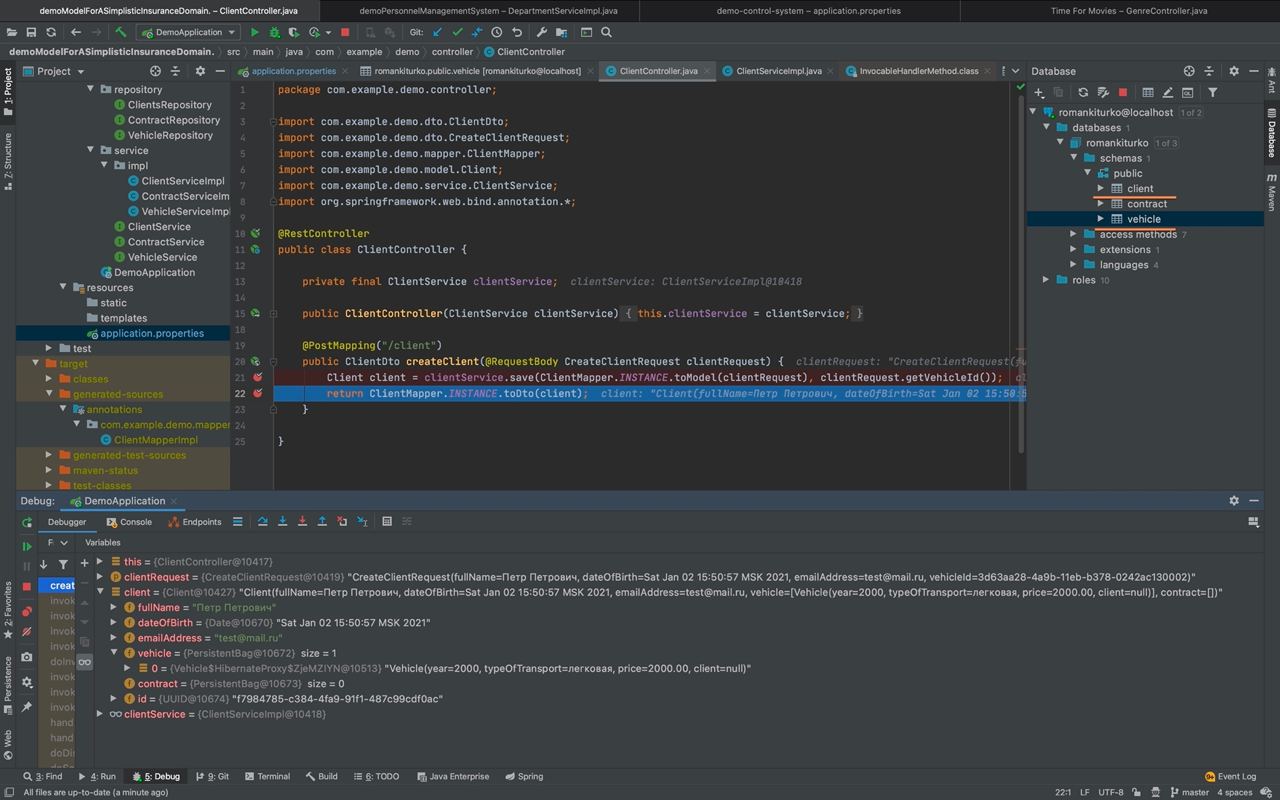Stop the application from the main toolbar

(345, 32)
